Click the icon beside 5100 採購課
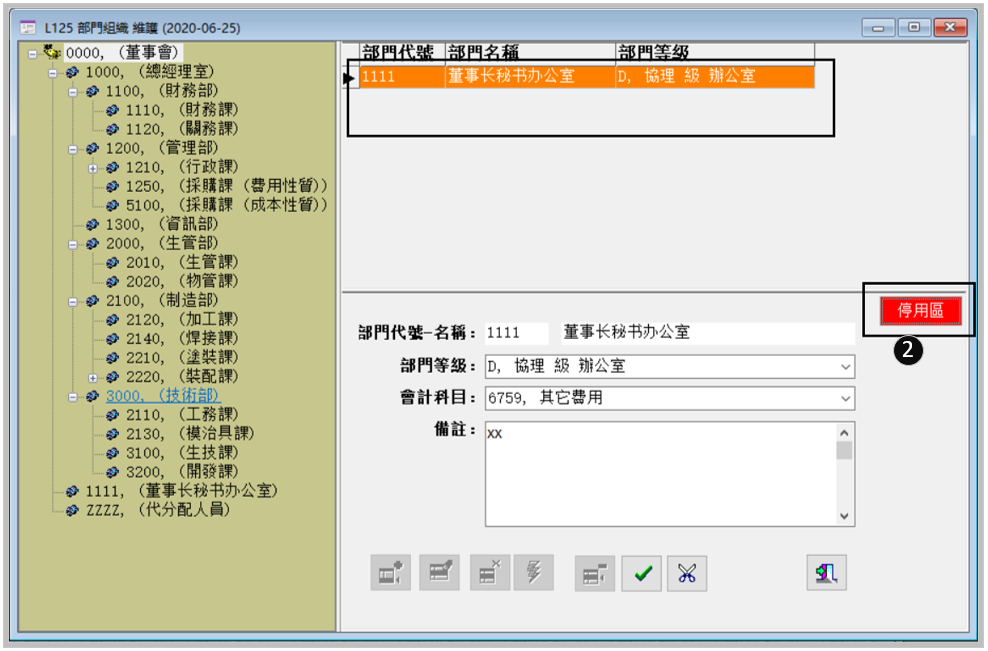Viewport: 988px width, 651px height. click(x=113, y=205)
